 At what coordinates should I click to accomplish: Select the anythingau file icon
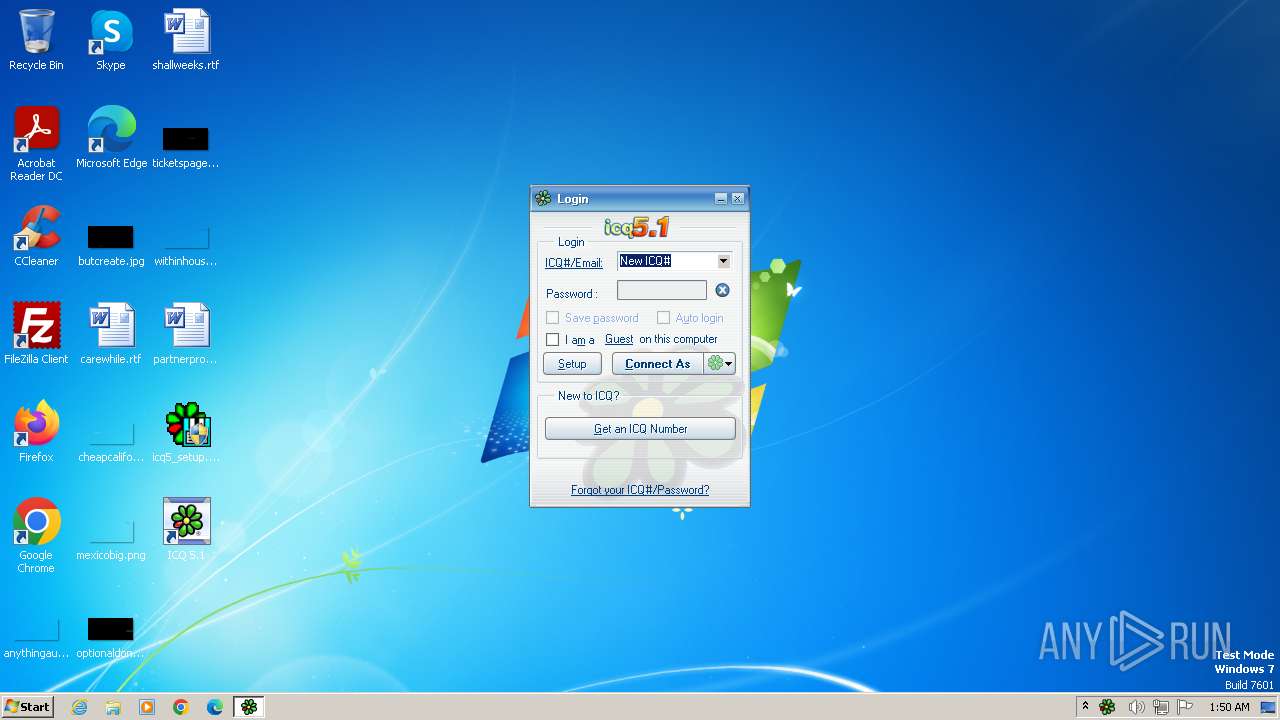click(x=36, y=628)
